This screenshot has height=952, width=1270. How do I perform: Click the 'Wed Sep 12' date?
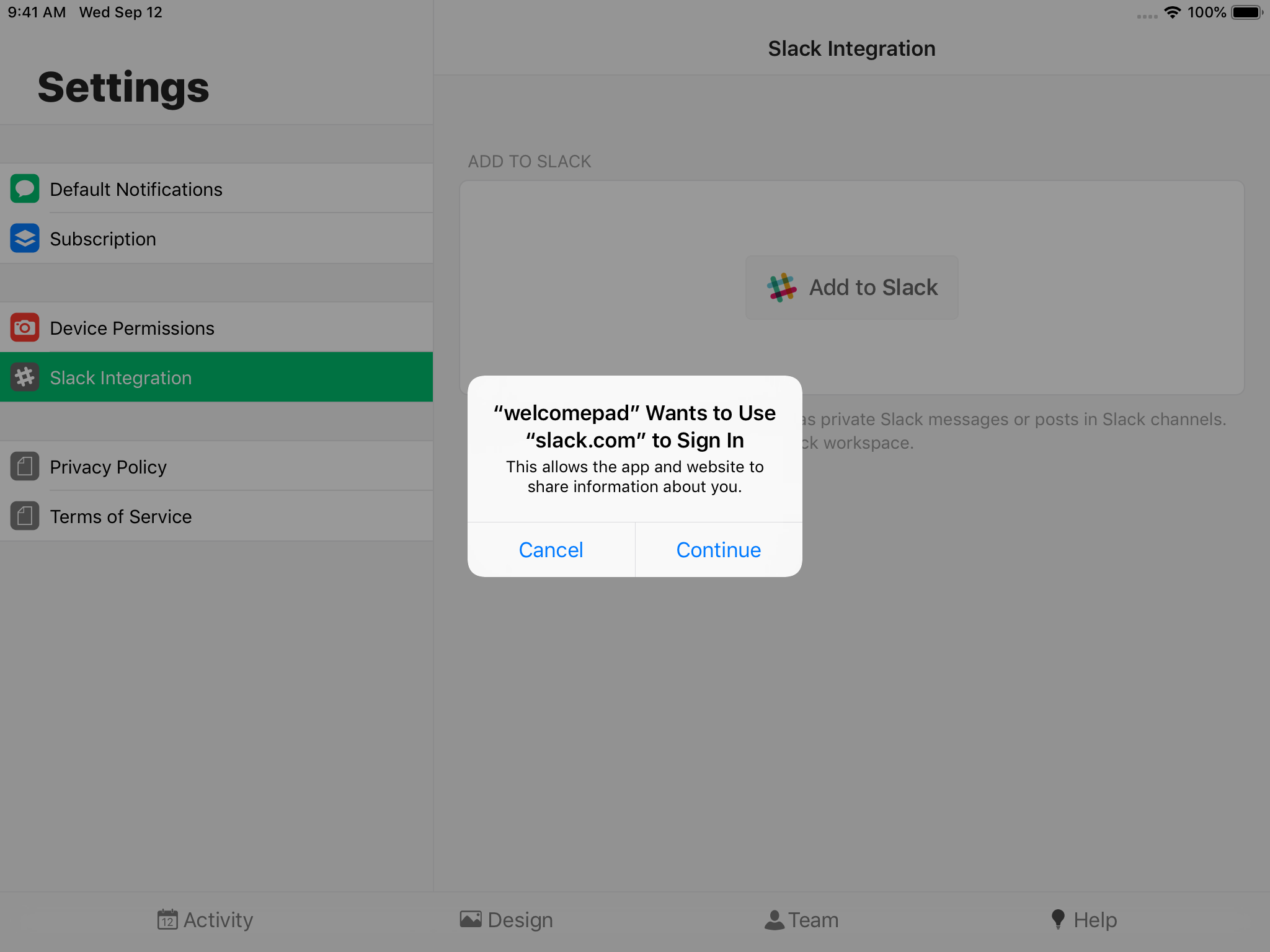(x=121, y=12)
